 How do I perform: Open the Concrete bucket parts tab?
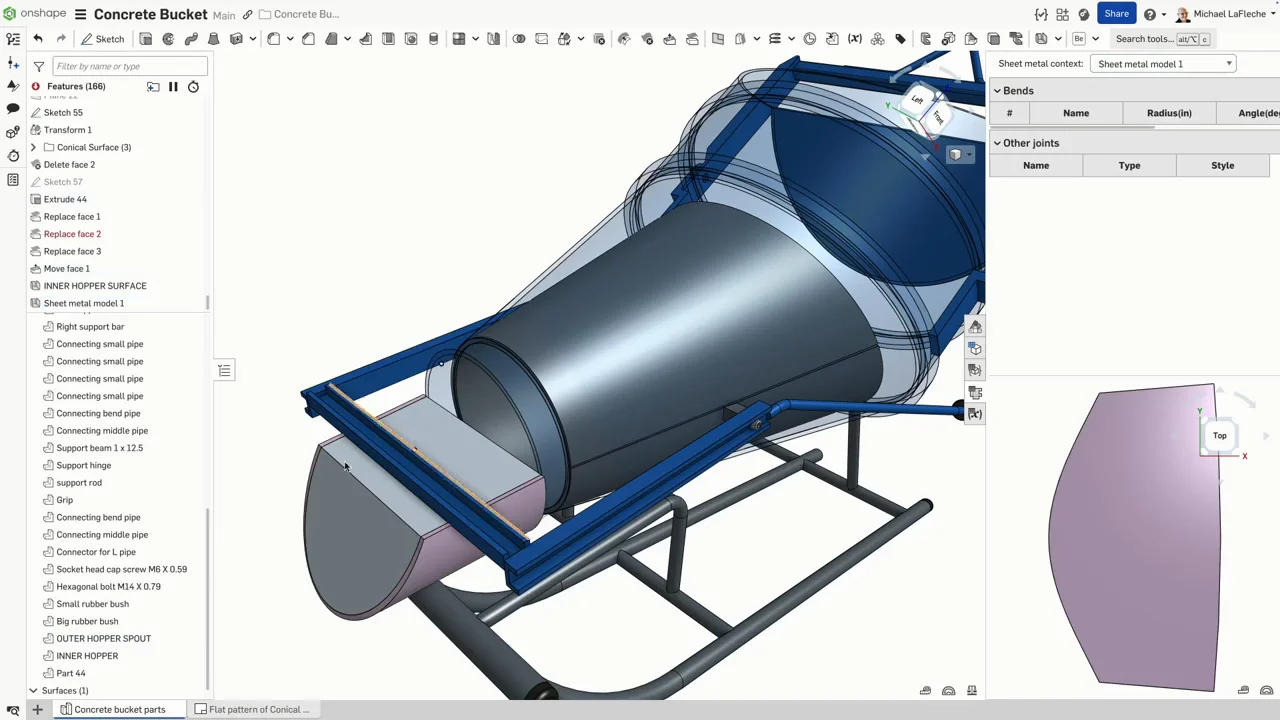click(119, 709)
